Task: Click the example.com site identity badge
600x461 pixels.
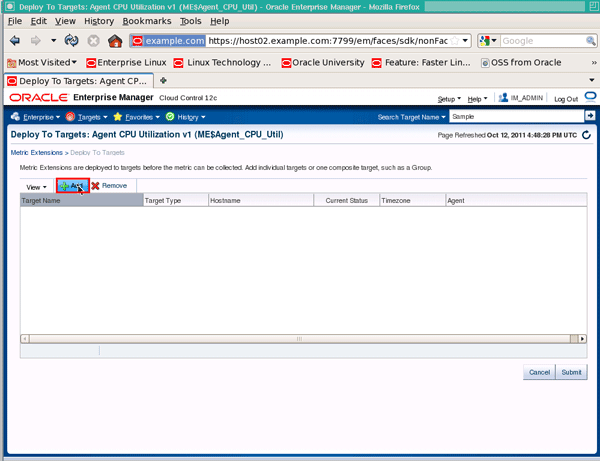Action: coord(169,41)
